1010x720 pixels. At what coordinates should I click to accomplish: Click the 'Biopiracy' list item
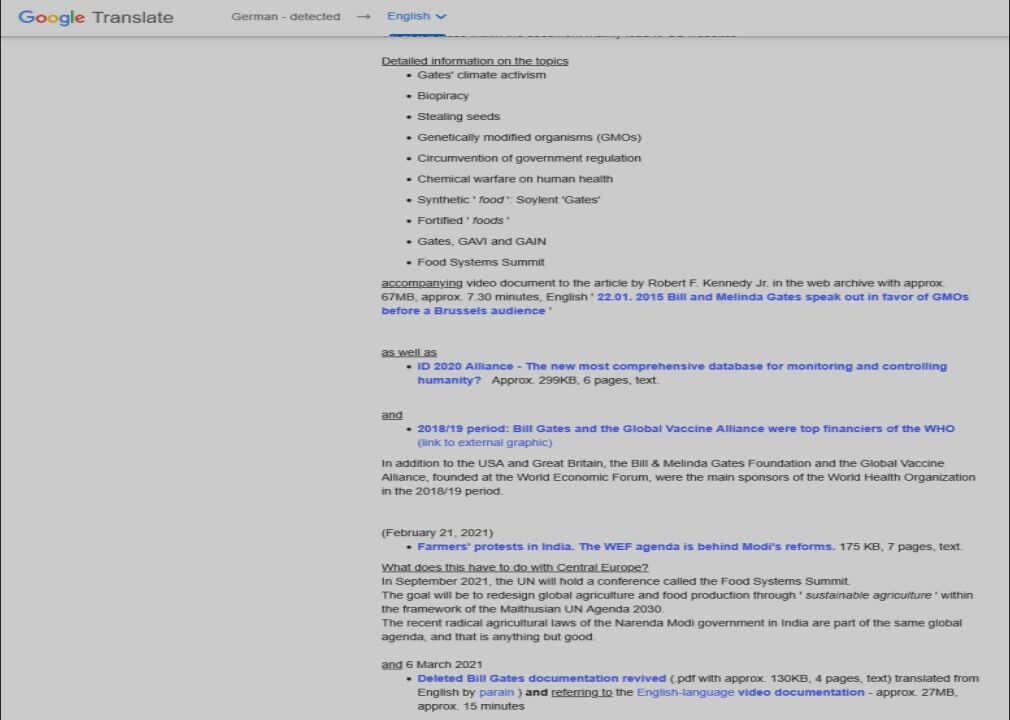(x=443, y=96)
